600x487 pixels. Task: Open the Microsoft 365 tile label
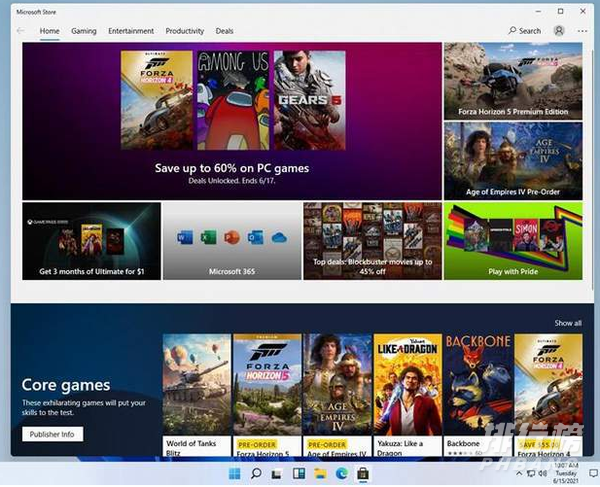click(232, 271)
